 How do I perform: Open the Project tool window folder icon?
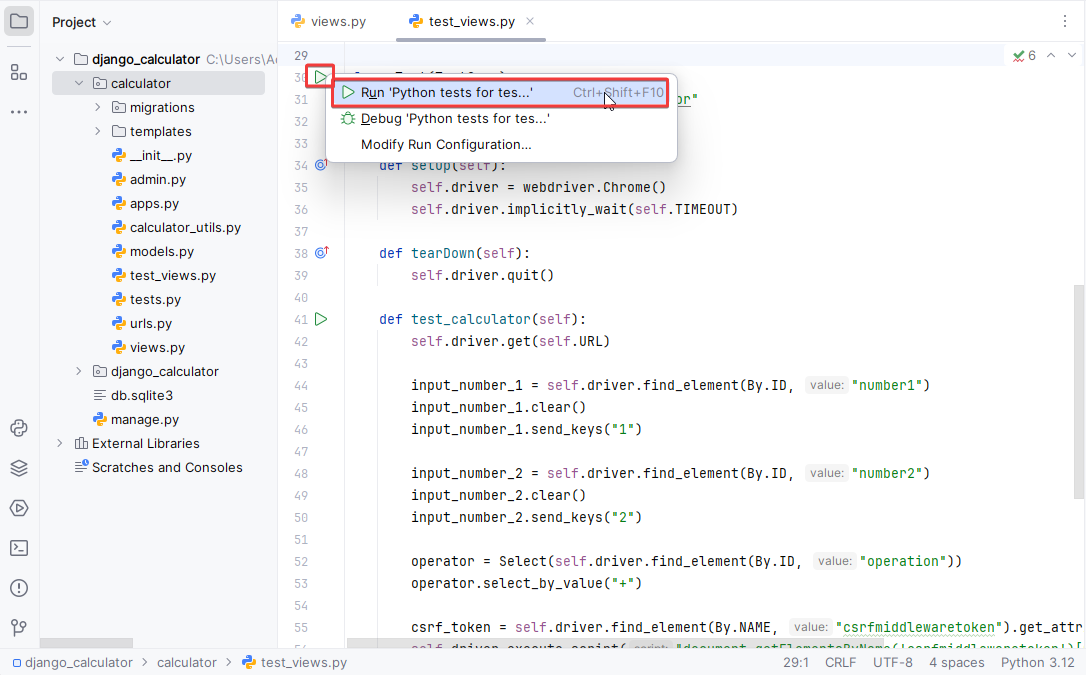19,21
